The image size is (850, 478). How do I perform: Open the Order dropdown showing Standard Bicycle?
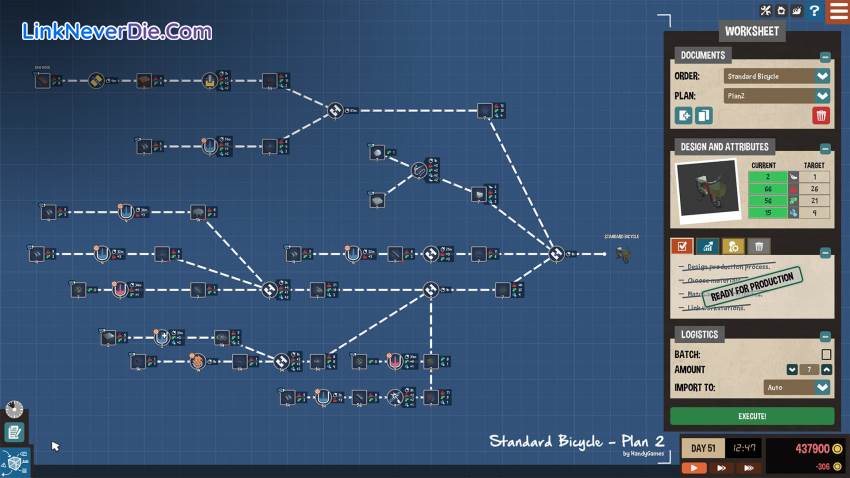coord(822,76)
